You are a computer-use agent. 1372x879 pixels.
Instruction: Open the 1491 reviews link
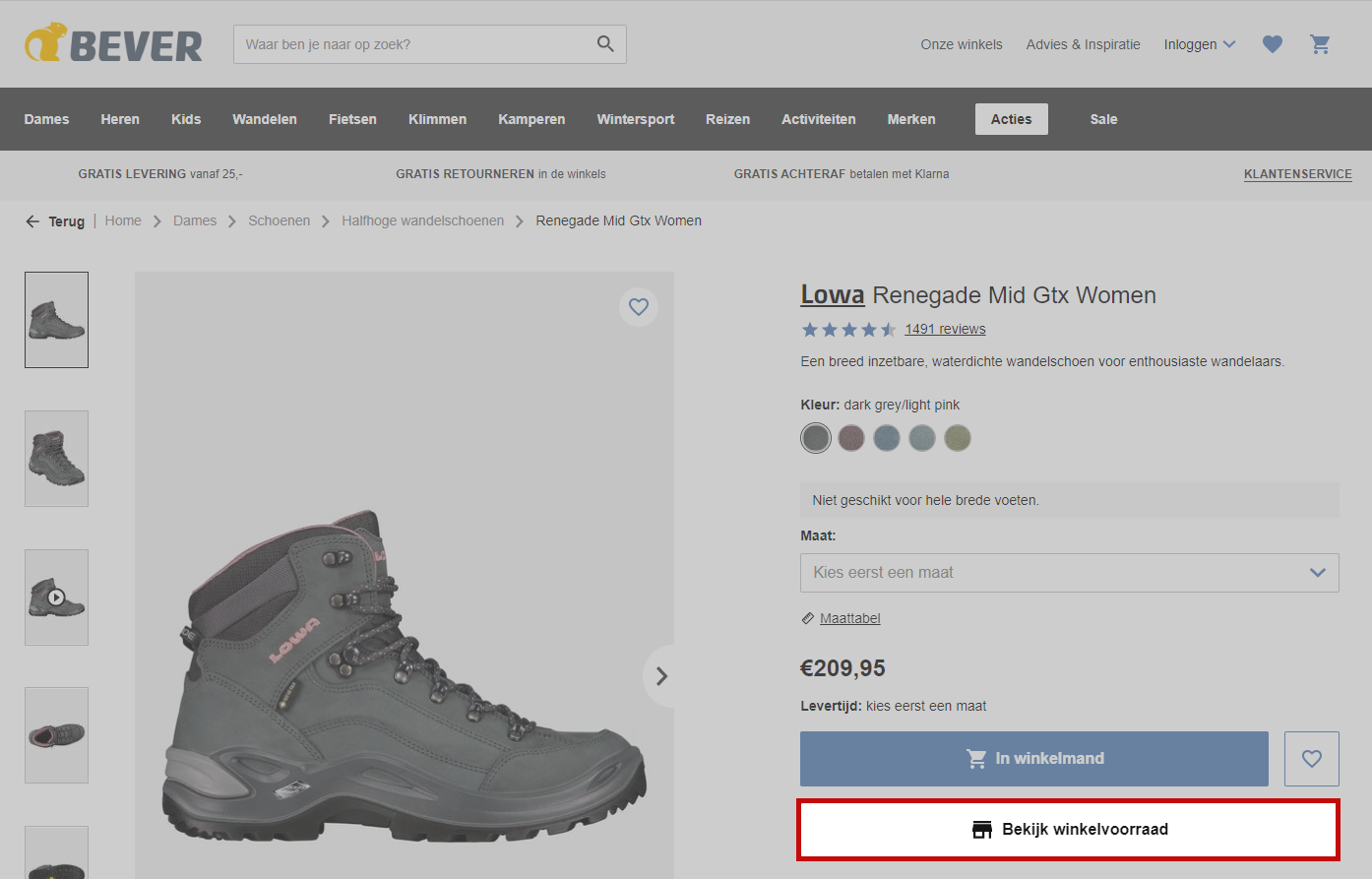click(945, 330)
